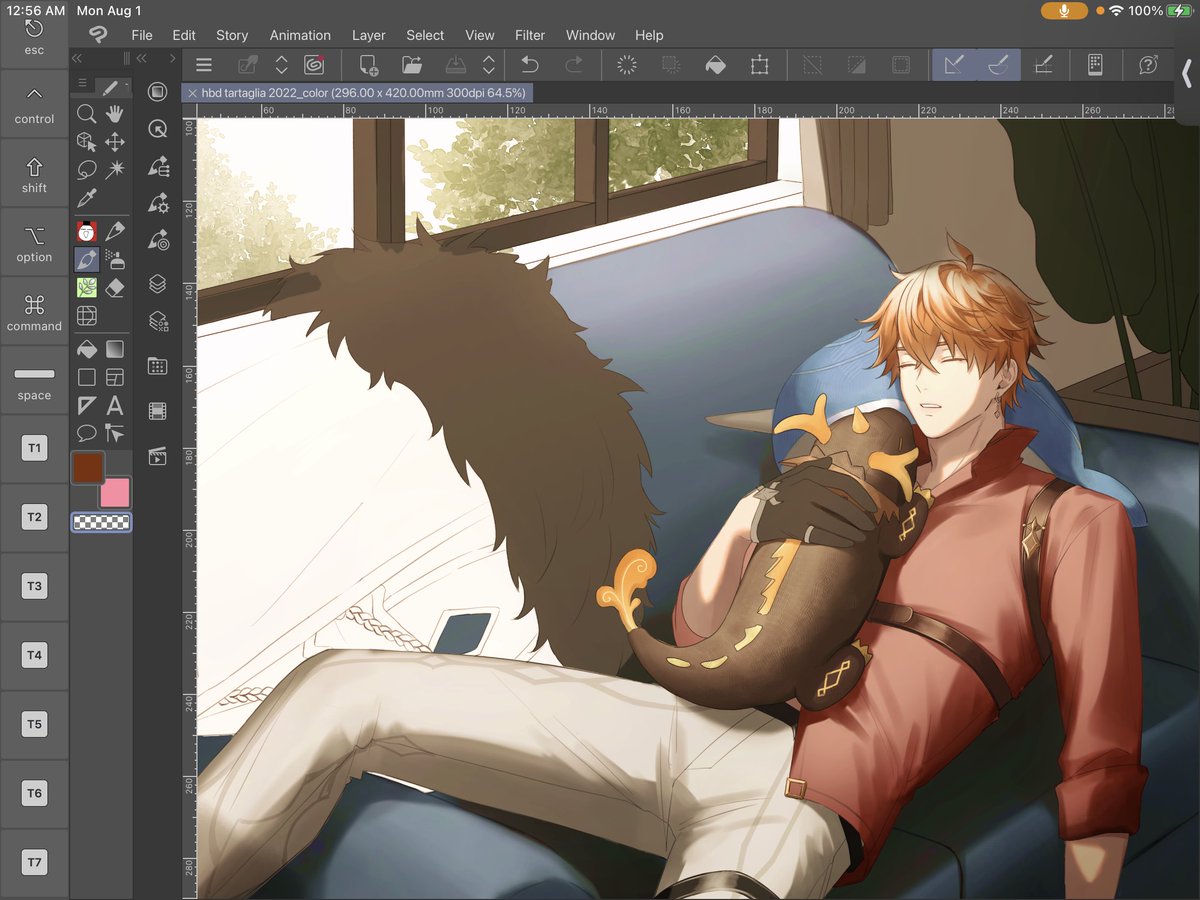Select the red snowman custom tool
Screen dimensions: 1200x900
coord(87,232)
